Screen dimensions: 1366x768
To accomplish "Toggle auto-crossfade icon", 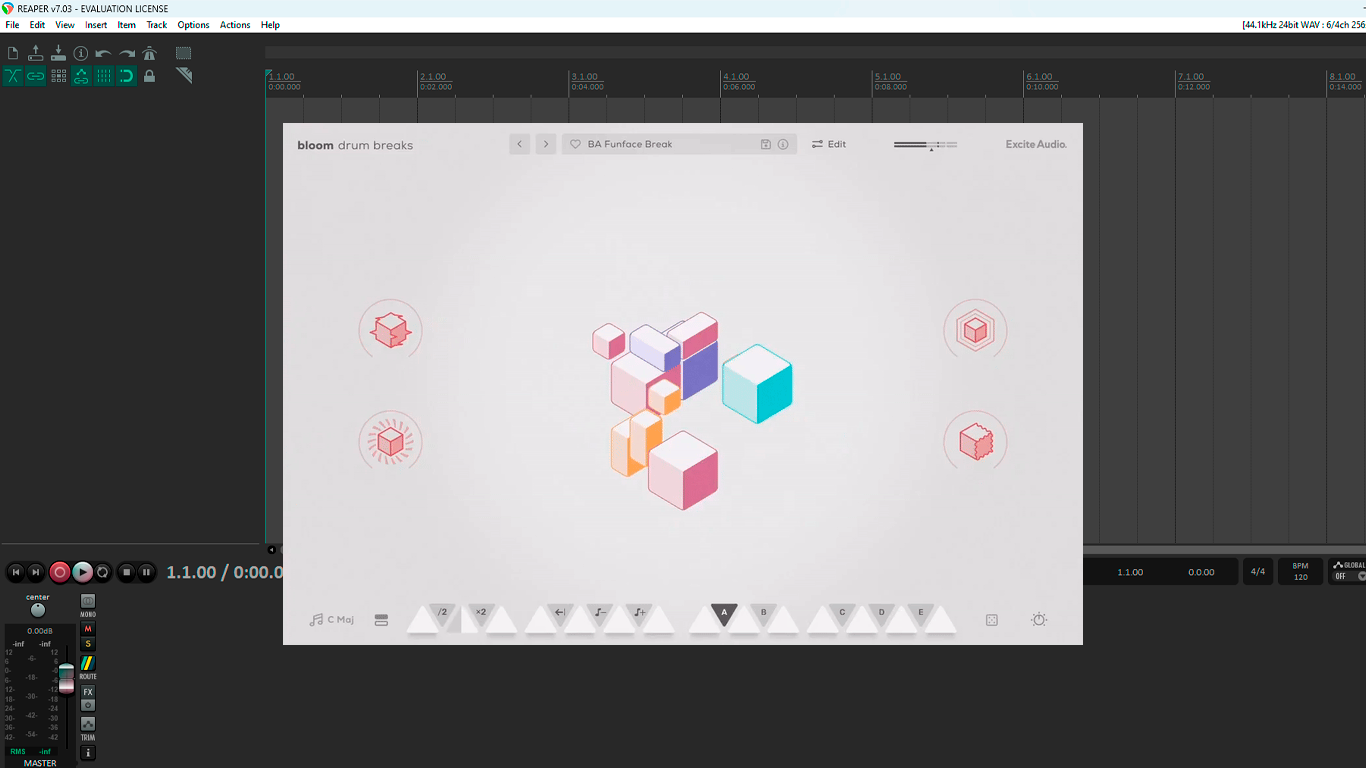I will (13, 76).
